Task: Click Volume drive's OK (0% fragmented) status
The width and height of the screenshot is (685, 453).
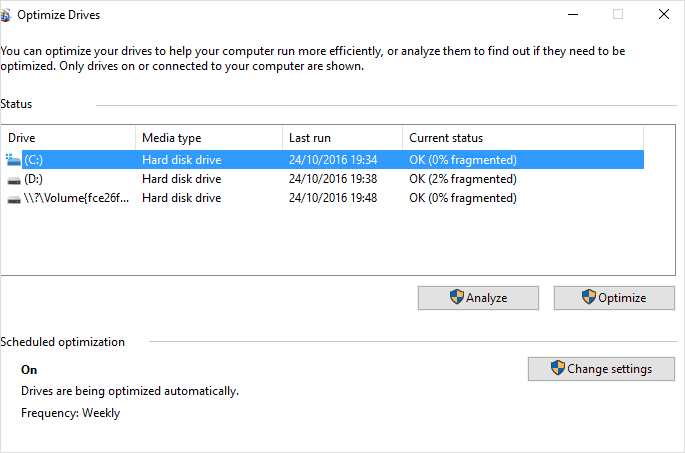Action: click(463, 198)
